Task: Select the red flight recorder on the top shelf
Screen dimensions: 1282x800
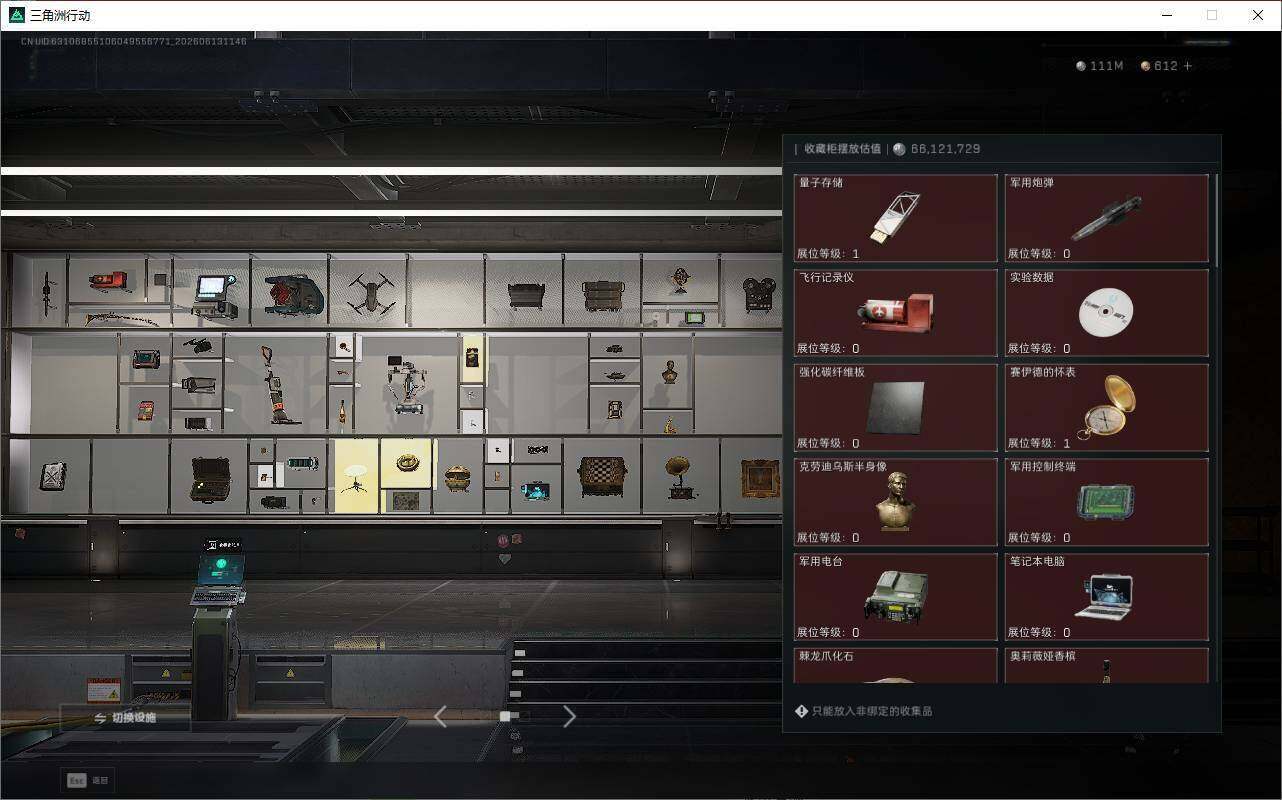Action: 109,281
